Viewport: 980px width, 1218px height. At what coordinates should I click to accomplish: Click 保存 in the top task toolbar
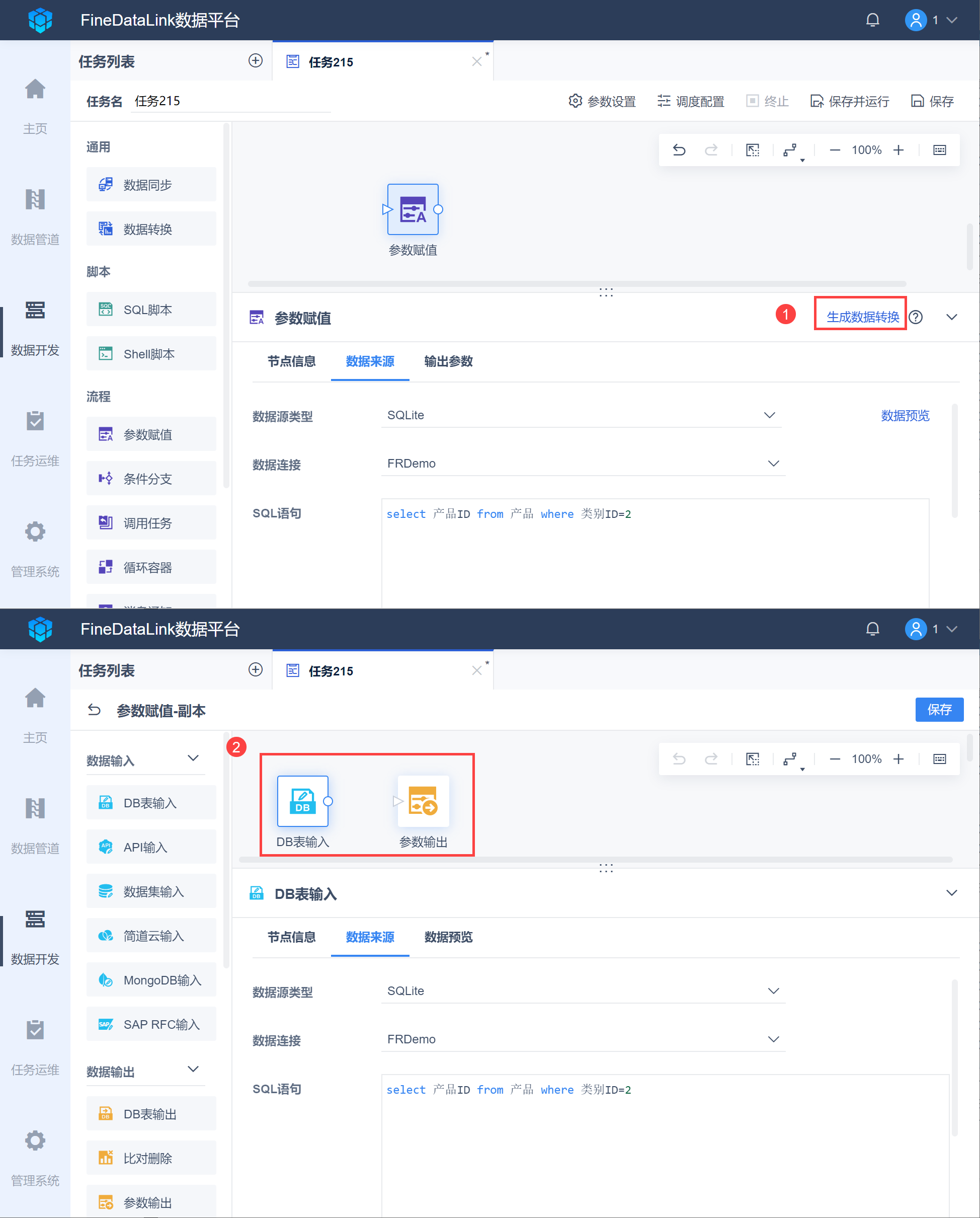tap(933, 101)
